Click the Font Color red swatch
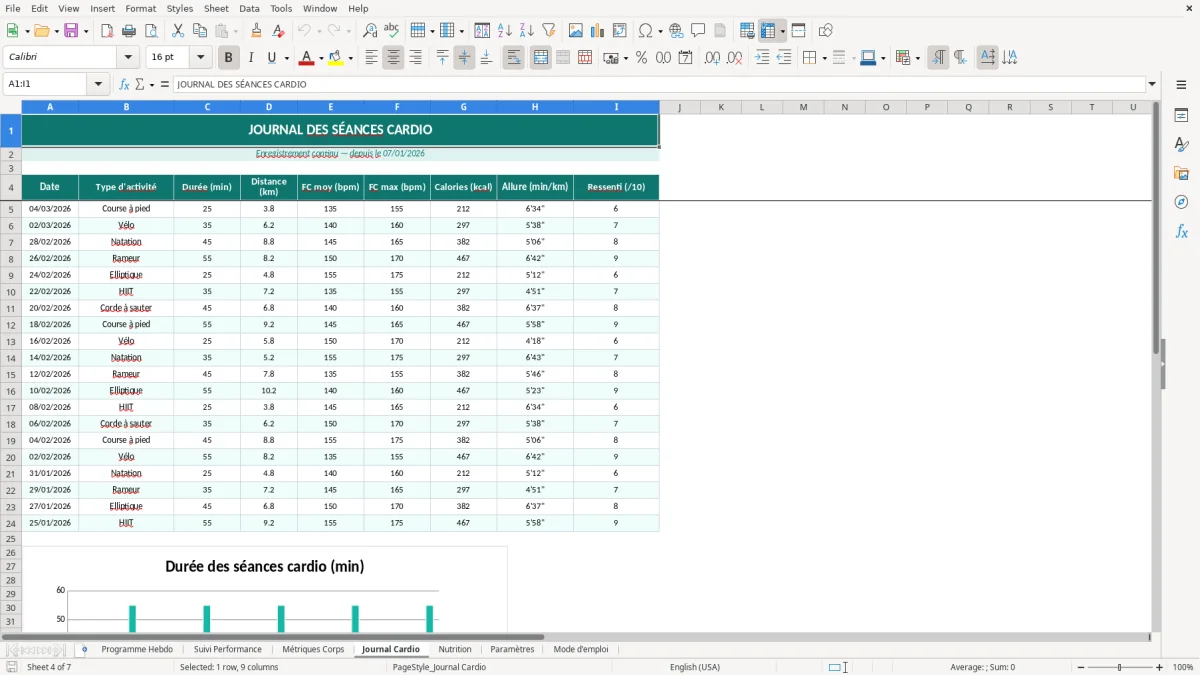The image size is (1200, 675). click(x=306, y=58)
